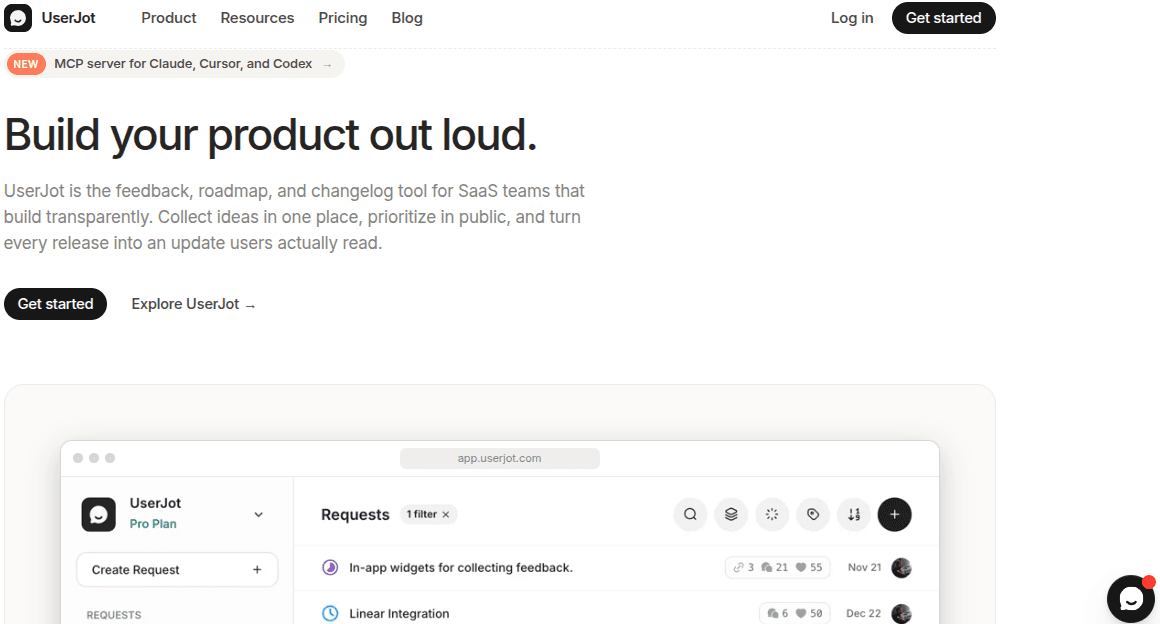Screen dimensions: 1160x624
Task: Click the UserJot workspace logo in sidebar
Action: 98,514
